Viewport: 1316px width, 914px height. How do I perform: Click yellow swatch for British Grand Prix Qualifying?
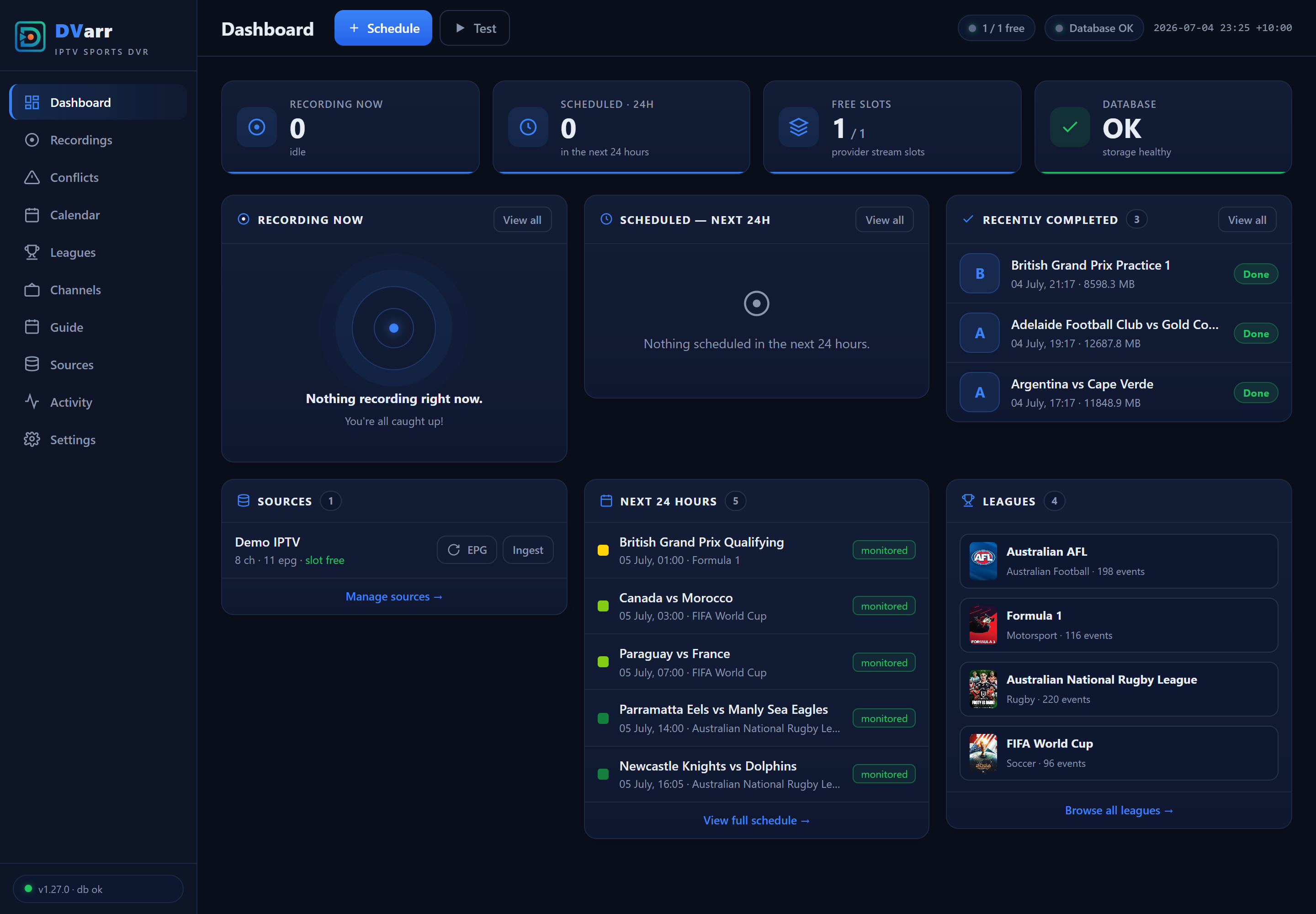click(603, 550)
